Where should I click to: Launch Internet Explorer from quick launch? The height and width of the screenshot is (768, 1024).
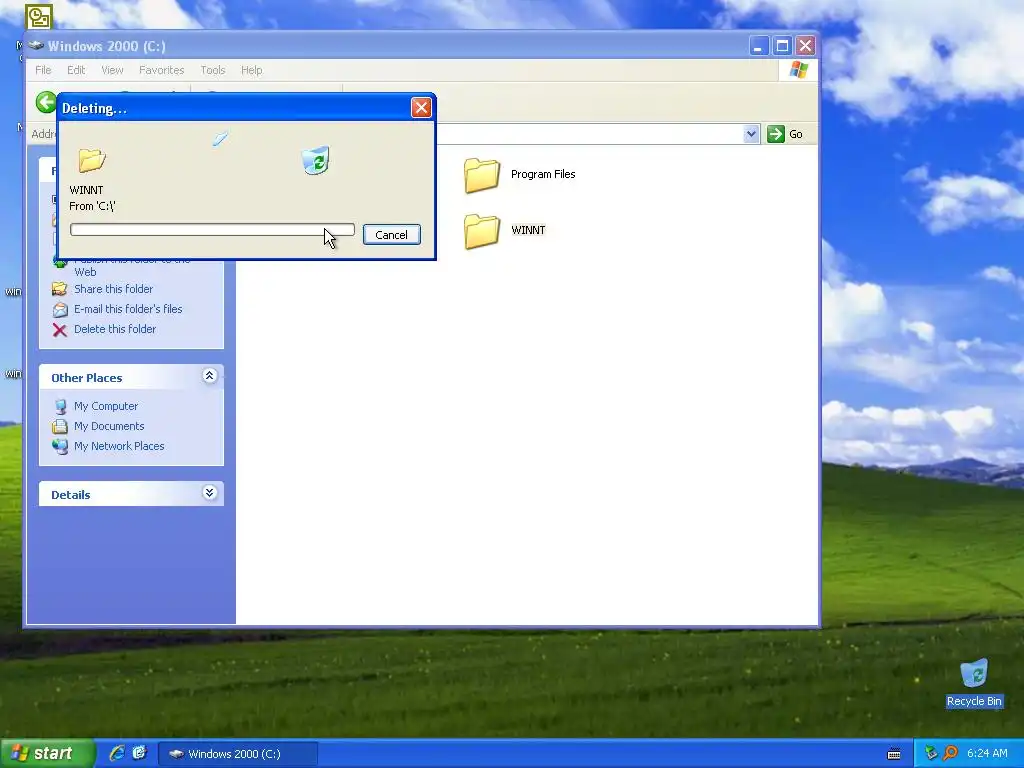pyautogui.click(x=116, y=754)
